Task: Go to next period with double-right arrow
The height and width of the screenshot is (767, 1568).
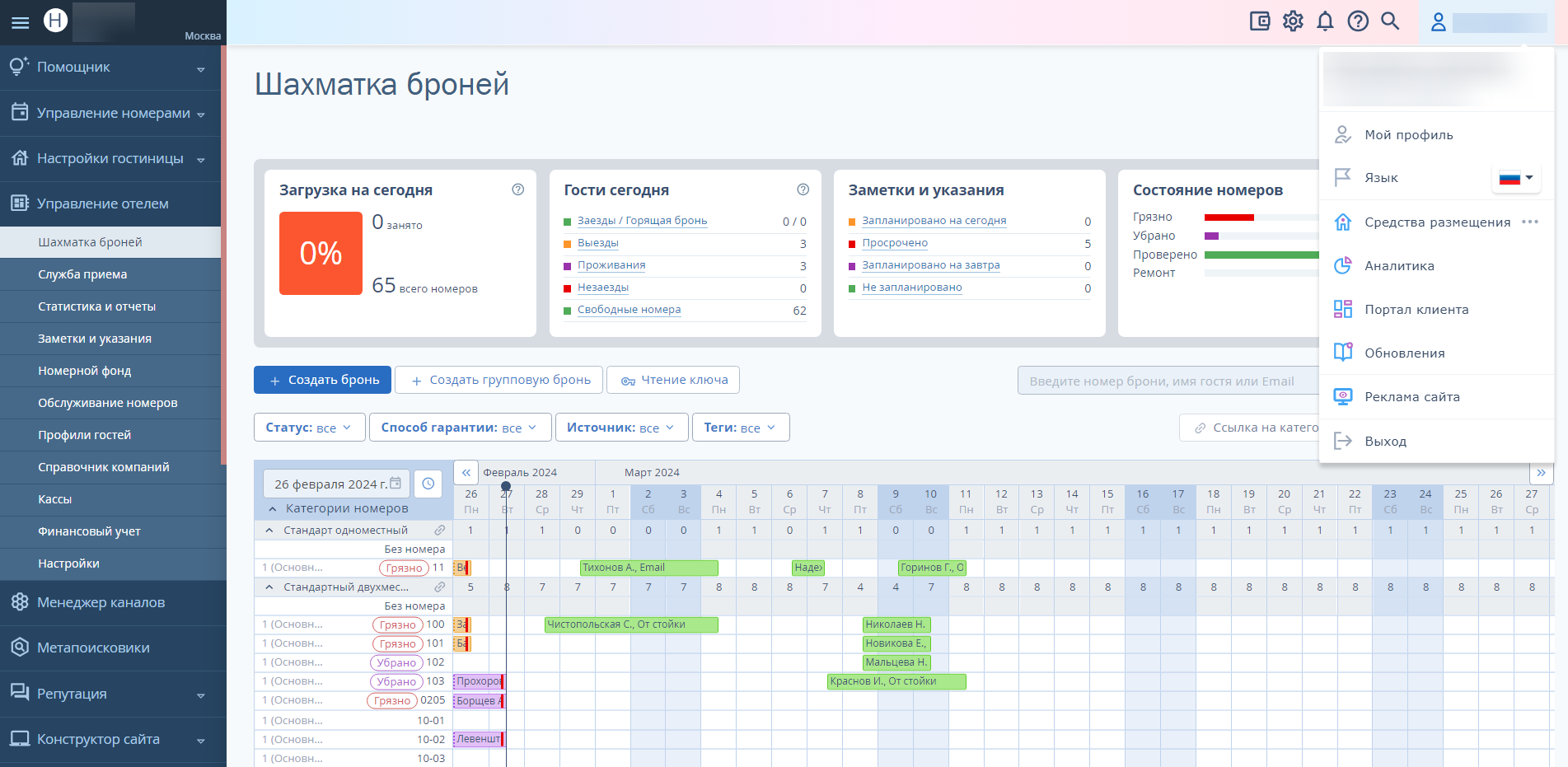Action: point(1541,473)
